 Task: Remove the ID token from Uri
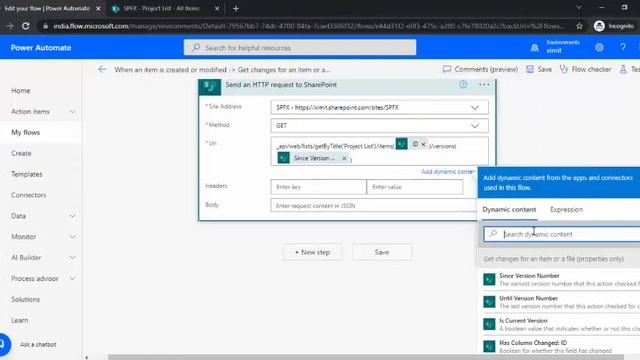click(423, 144)
